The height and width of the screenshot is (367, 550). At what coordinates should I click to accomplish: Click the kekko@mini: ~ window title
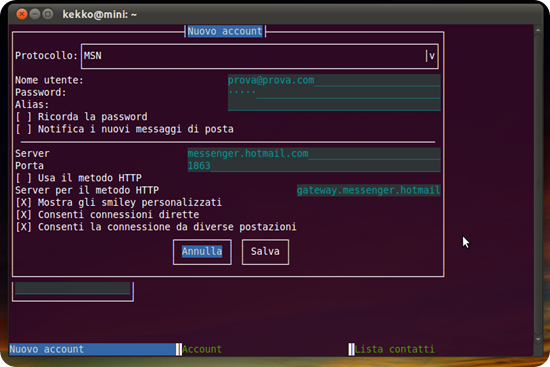(100, 14)
